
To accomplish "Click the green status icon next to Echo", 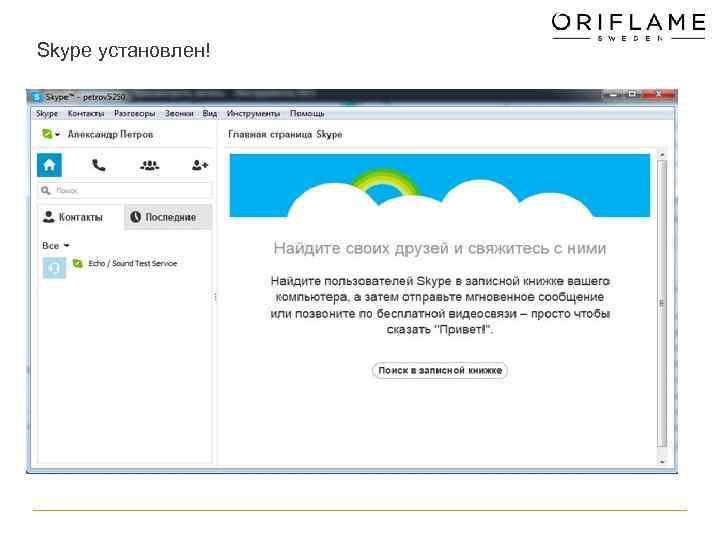I will pos(78,263).
